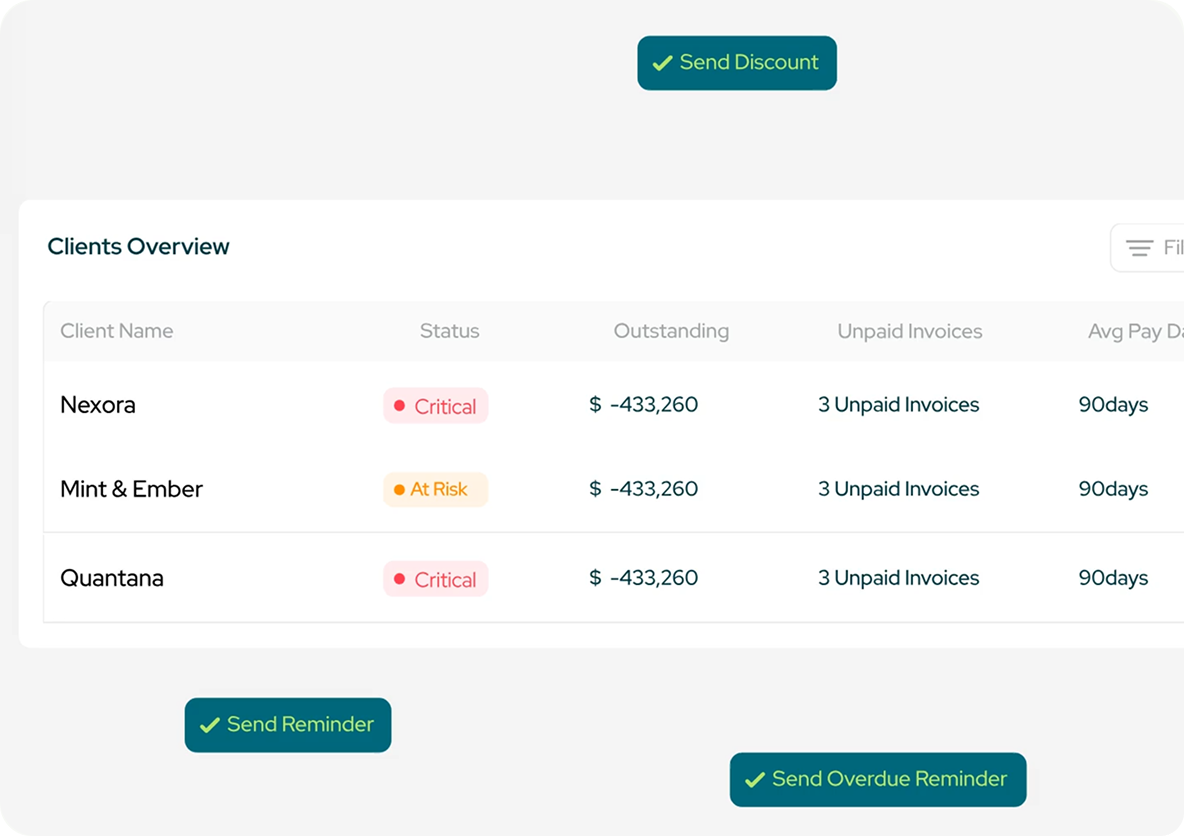
Task: Sort by Status column header
Action: tap(449, 331)
